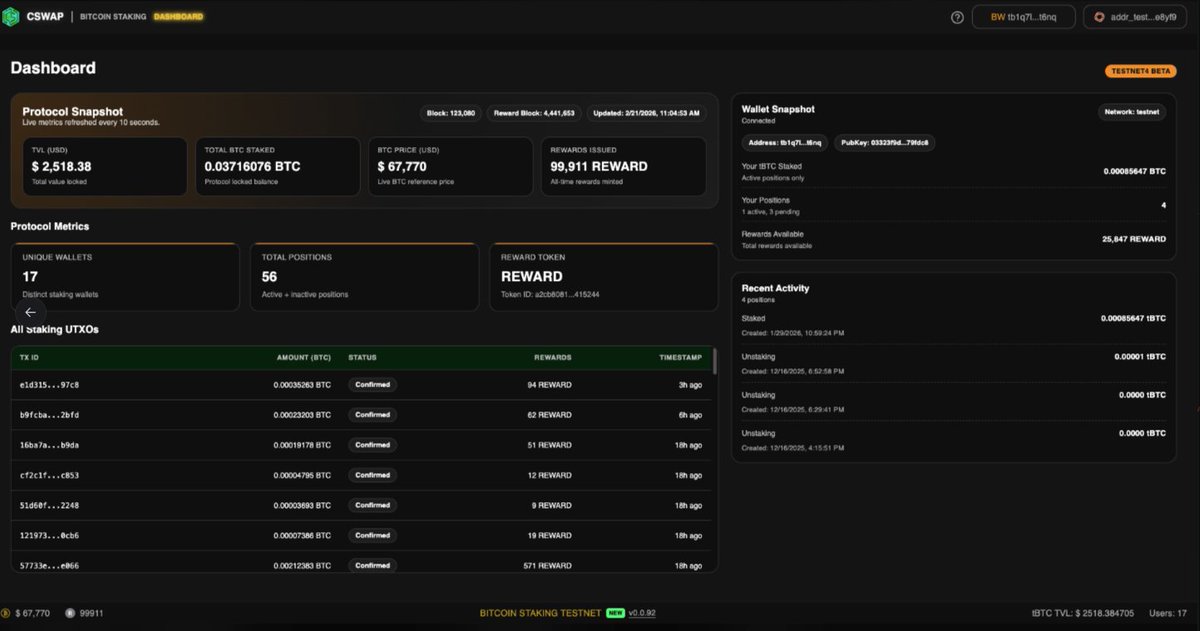Click the Address: tb1q7l...t6nq chip

[785, 143]
